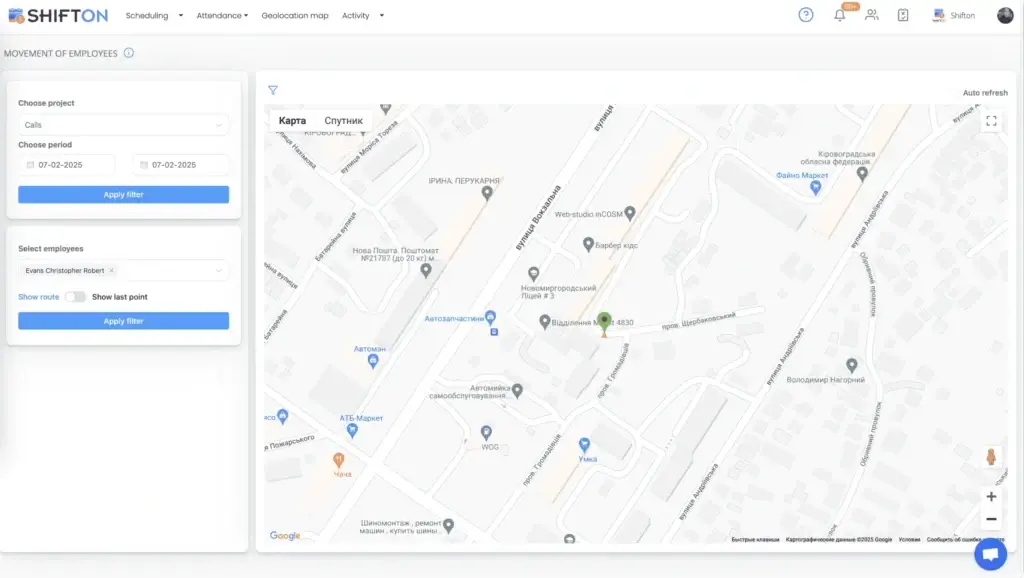Open the notifications bell icon

(840, 15)
